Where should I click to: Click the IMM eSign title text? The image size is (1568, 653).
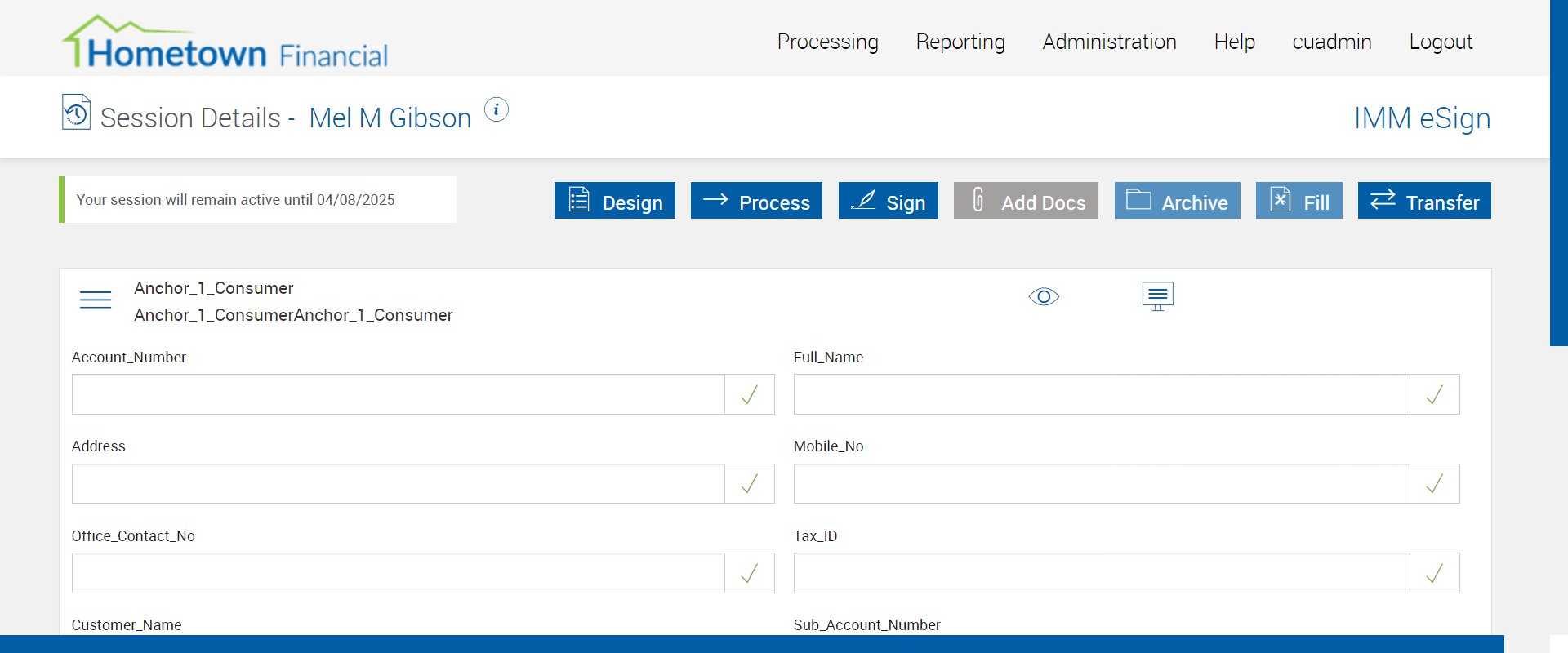(x=1422, y=118)
